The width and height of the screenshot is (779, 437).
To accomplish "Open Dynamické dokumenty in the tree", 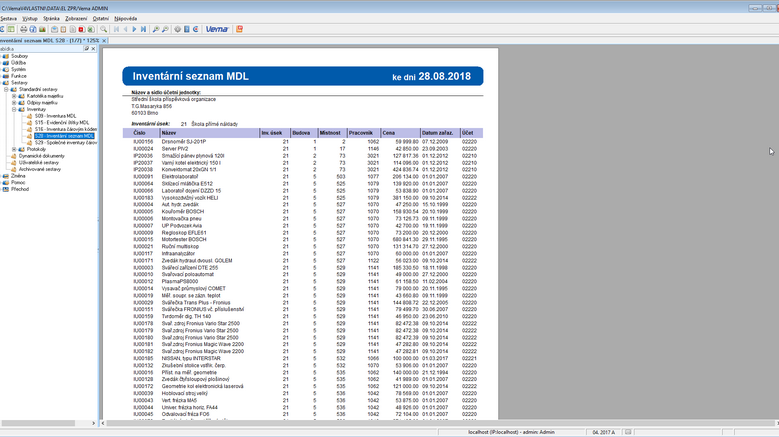I will pyautogui.click(x=40, y=156).
